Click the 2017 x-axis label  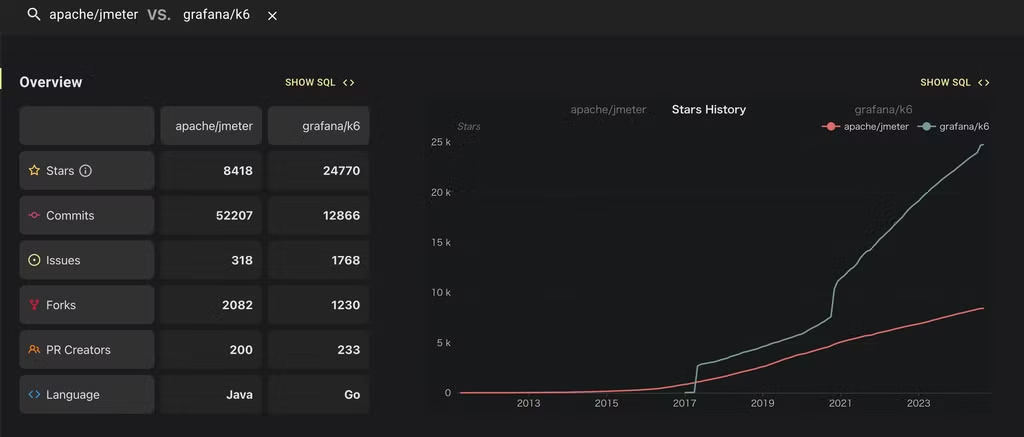coord(684,404)
